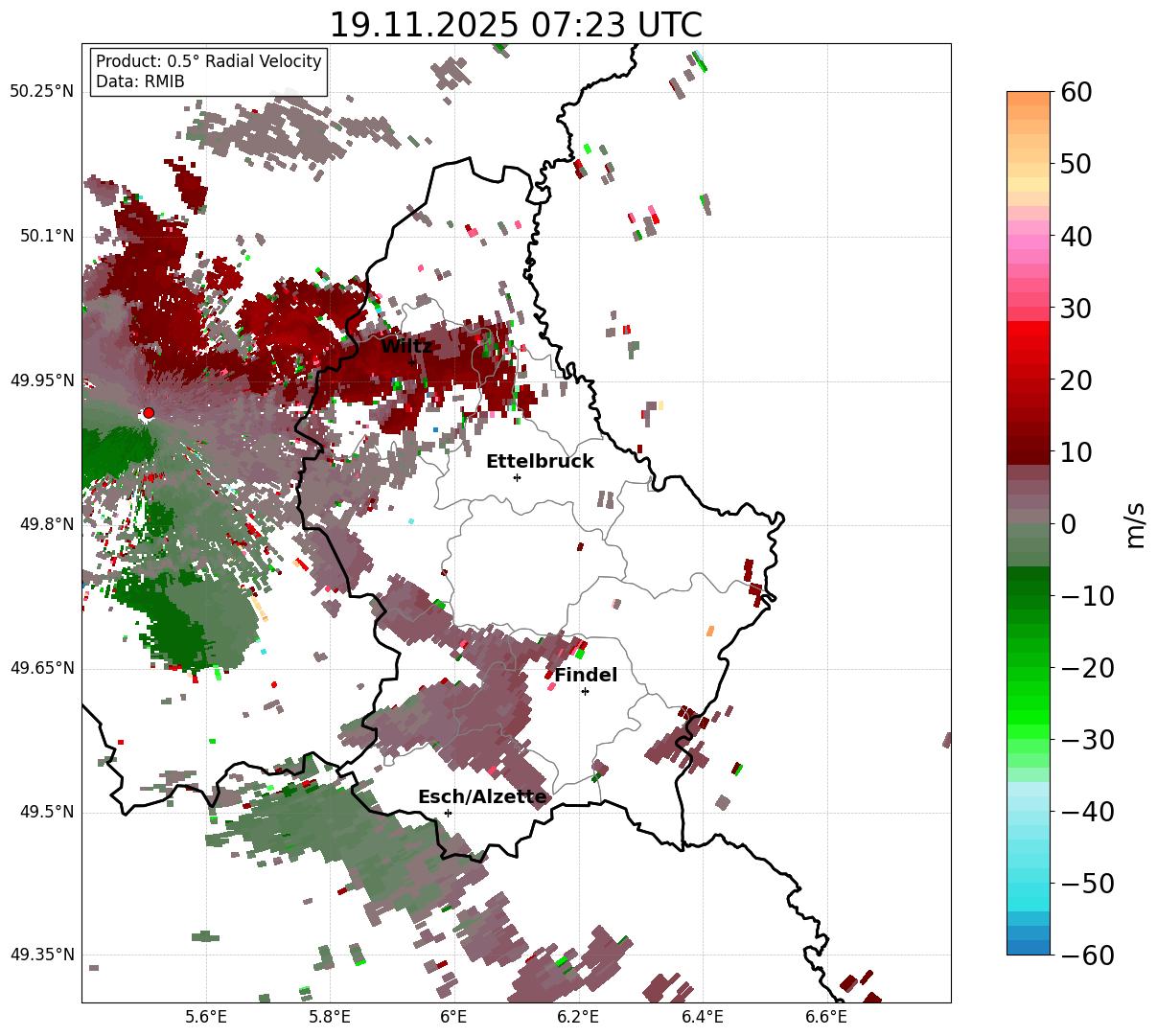1157x1036 pixels.
Task: Select the Wiltz city label
Action: click(x=406, y=346)
